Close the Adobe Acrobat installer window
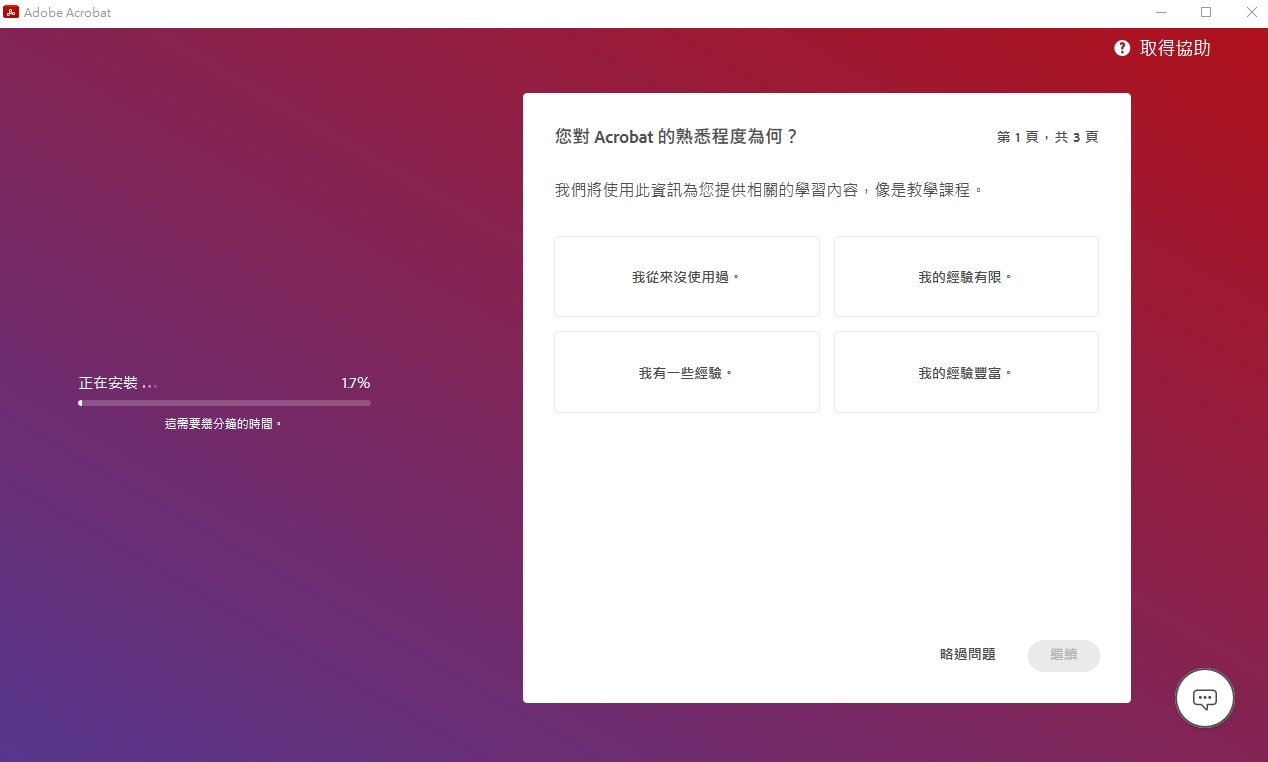This screenshot has width=1268, height=762. (x=1251, y=13)
